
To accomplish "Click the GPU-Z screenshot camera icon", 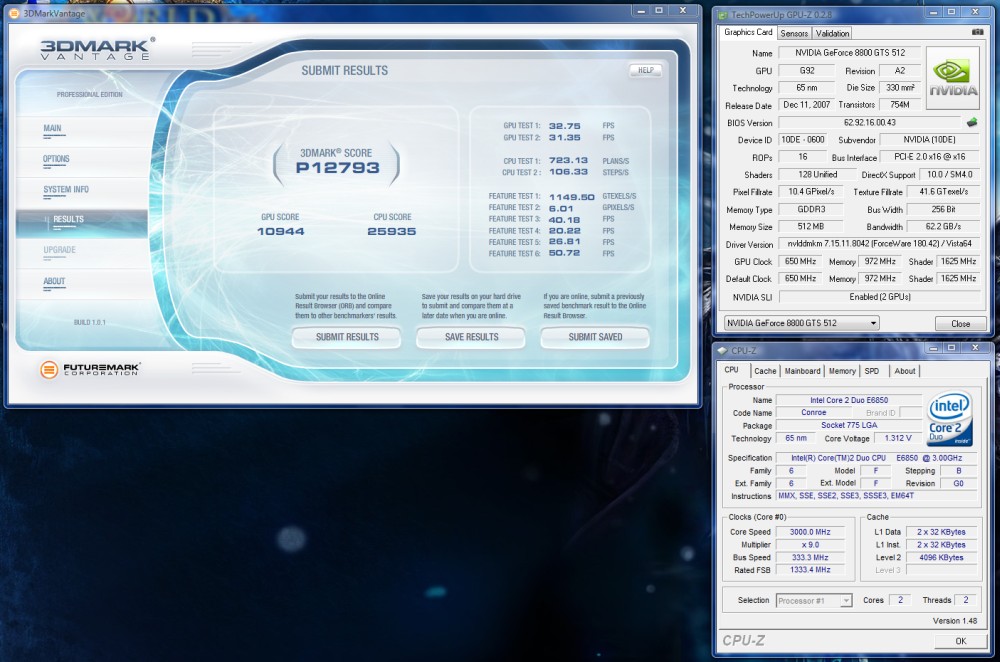I will tap(977, 32).
